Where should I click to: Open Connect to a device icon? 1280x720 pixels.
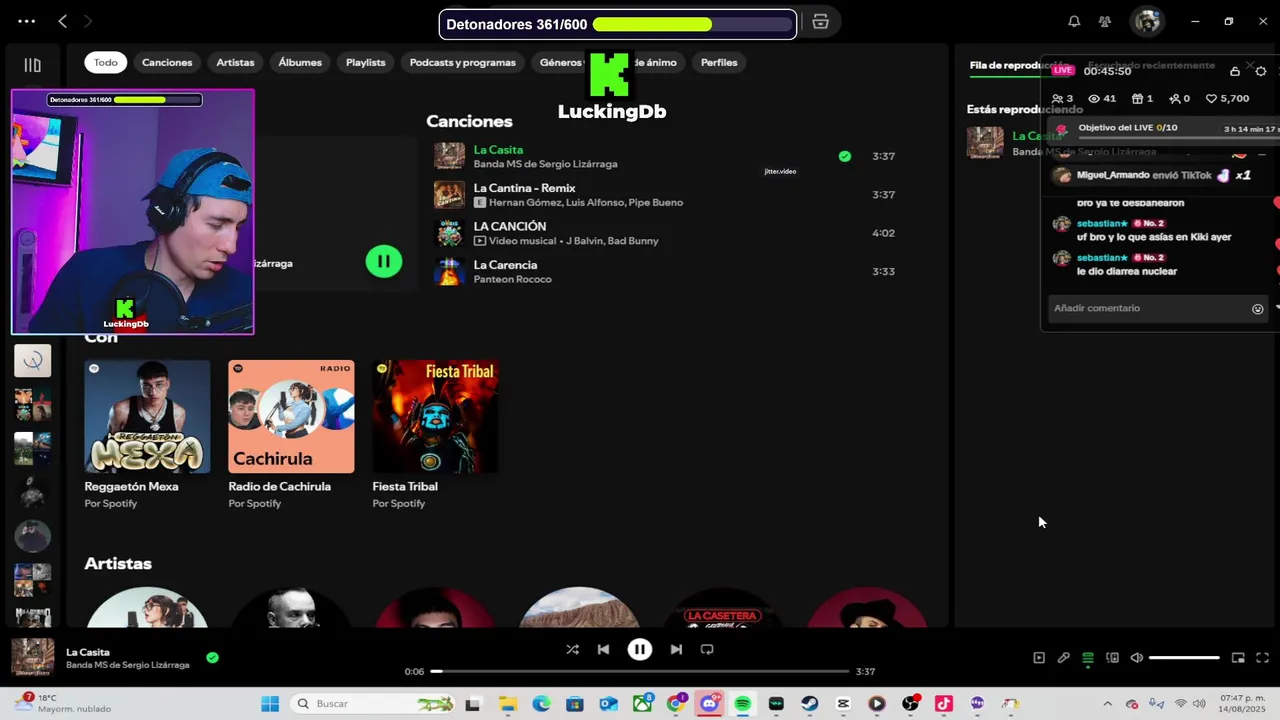pos(1112,658)
